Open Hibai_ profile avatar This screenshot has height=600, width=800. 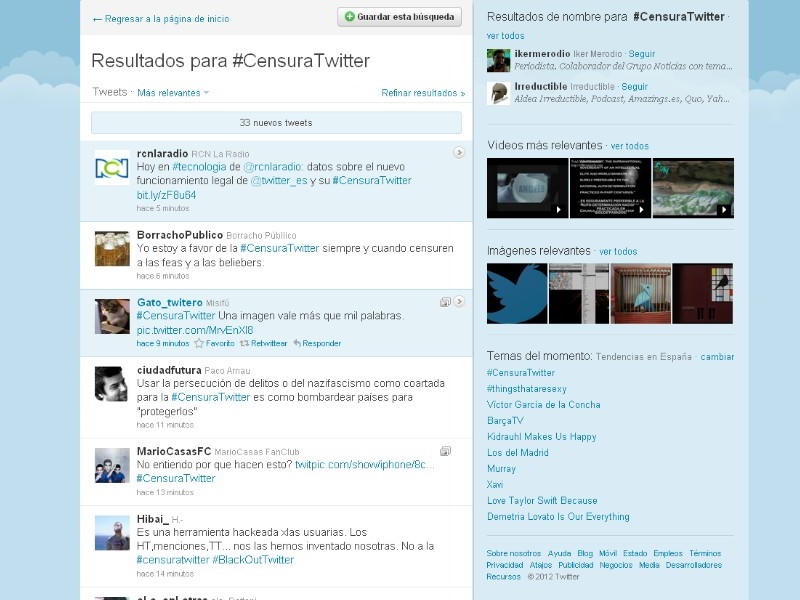[112, 533]
